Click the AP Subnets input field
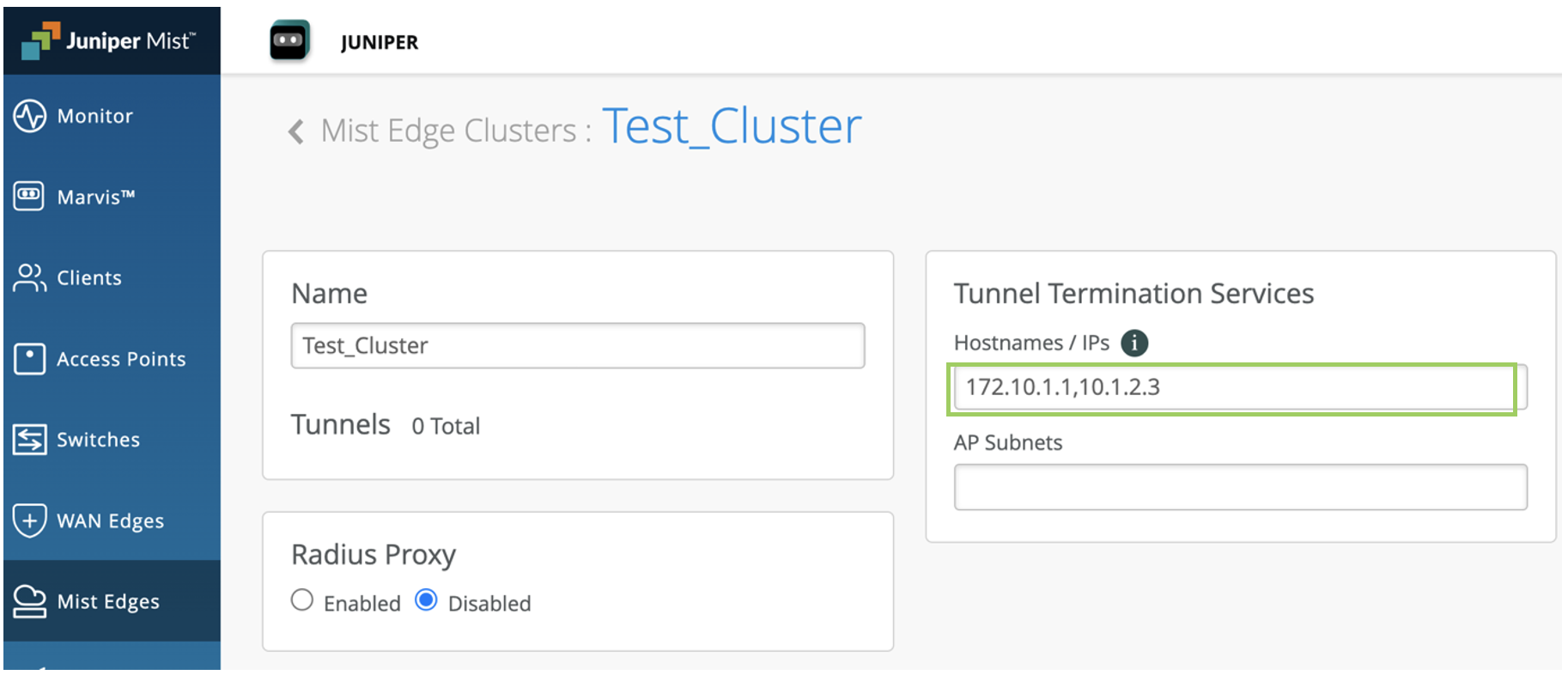Screen dimensions: 1568x675 tap(1240, 487)
